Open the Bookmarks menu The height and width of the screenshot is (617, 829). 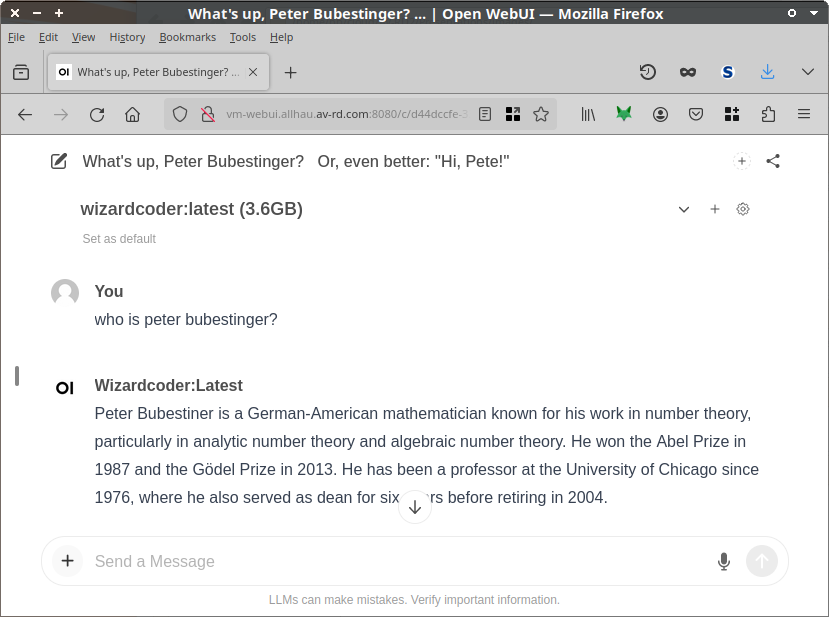187,37
